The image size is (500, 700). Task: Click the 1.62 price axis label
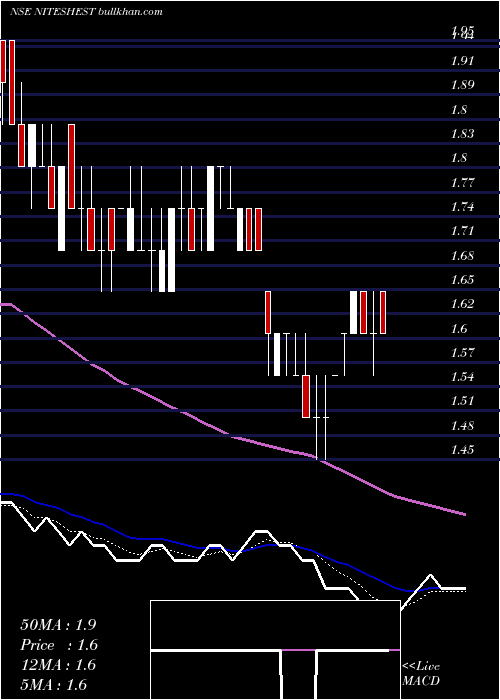(x=462, y=304)
